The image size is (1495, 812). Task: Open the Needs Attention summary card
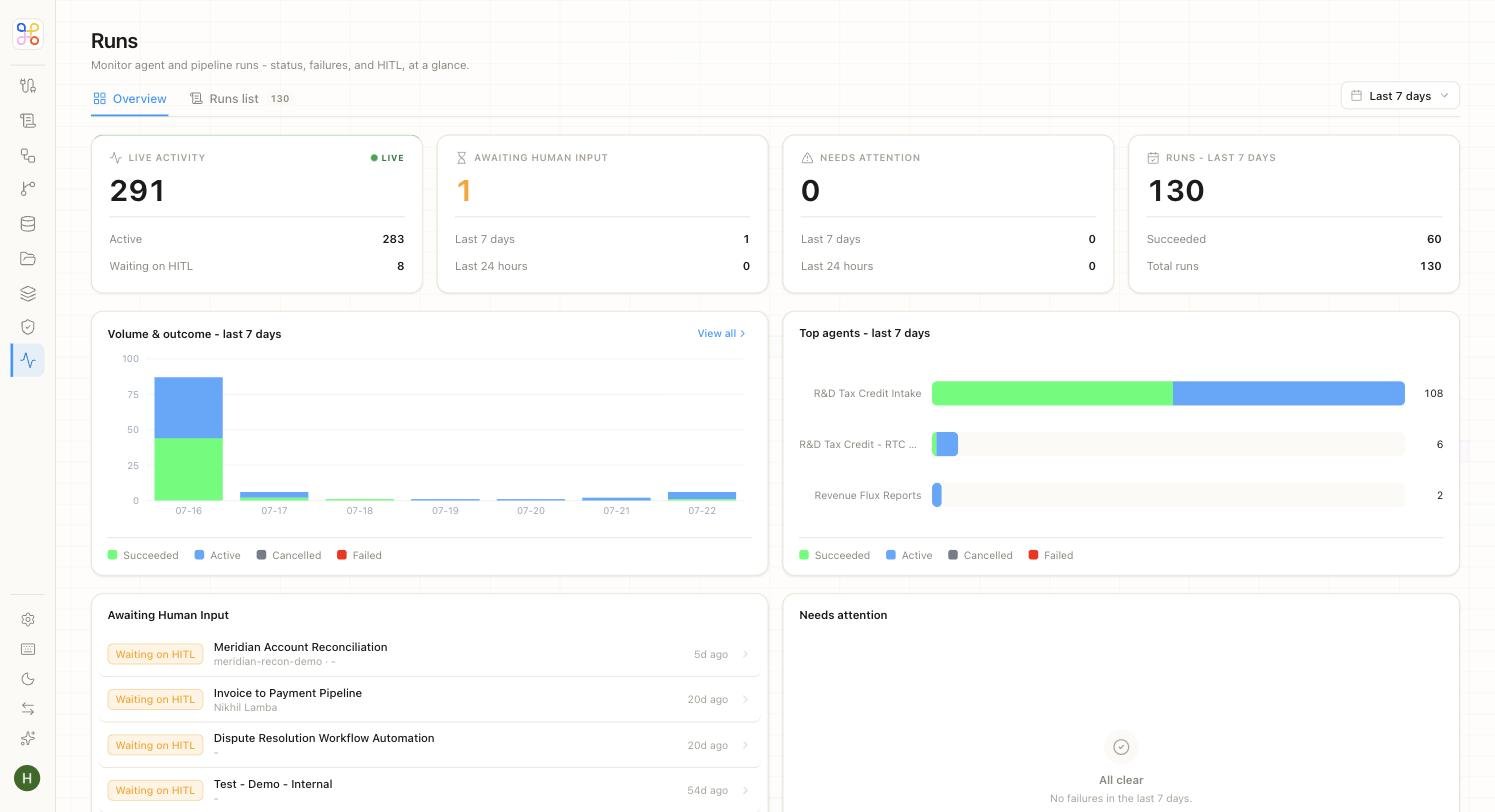[x=948, y=214]
